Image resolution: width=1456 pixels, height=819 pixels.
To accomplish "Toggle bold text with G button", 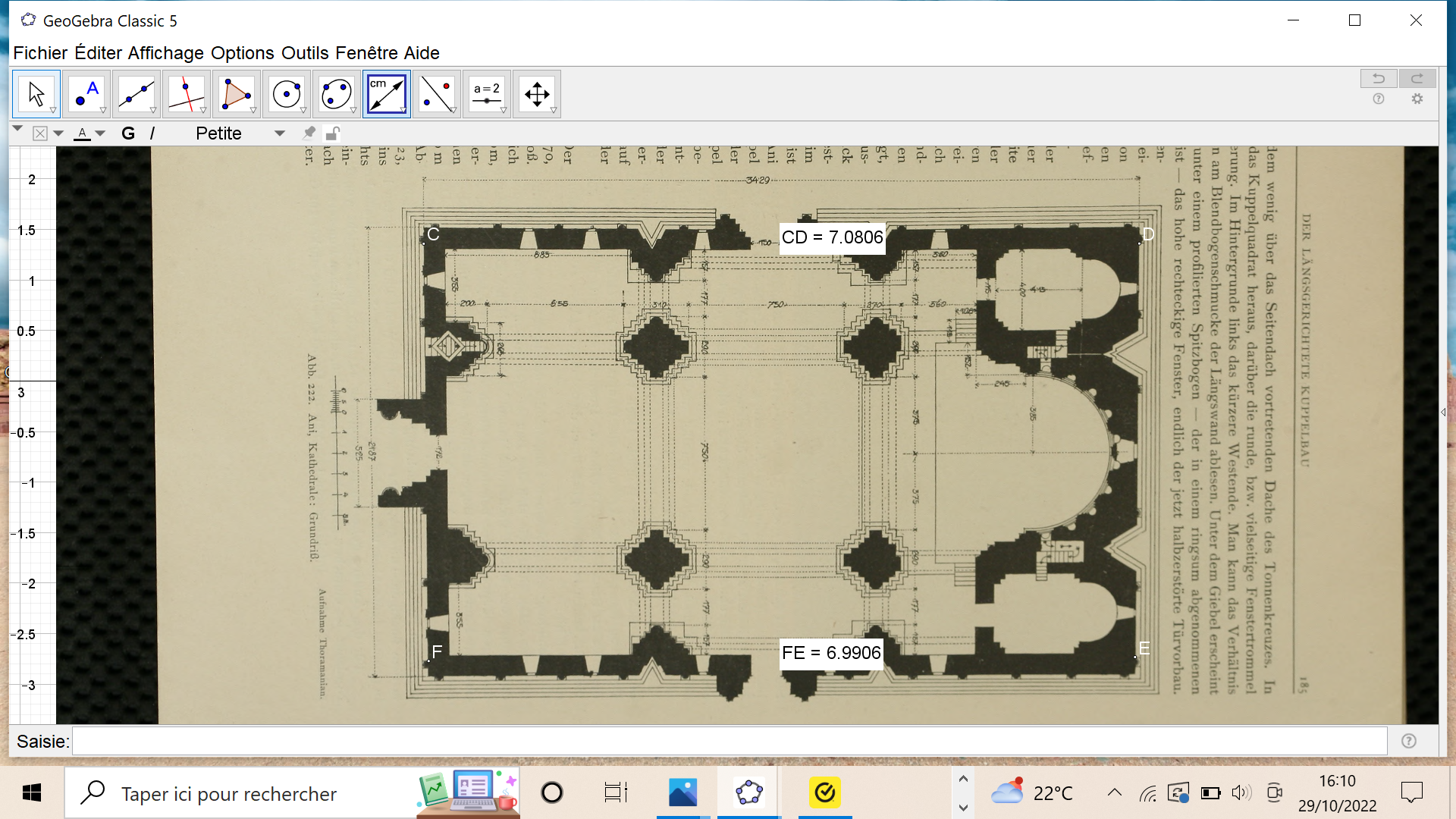I will pos(128,133).
